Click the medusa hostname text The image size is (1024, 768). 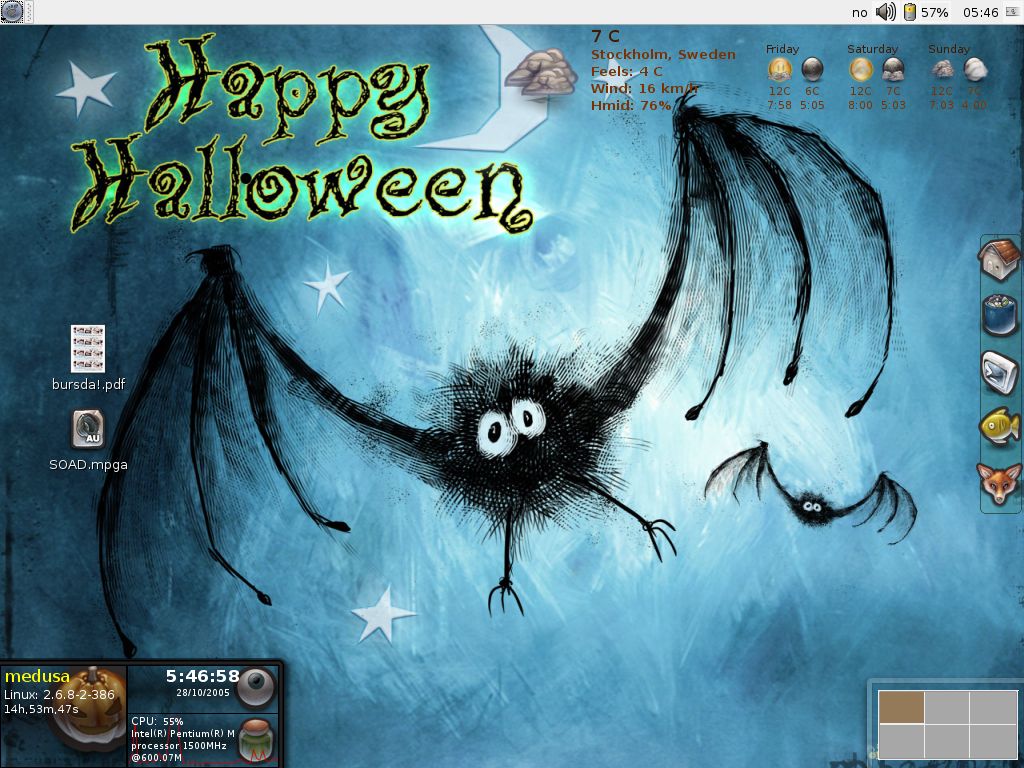coord(37,676)
